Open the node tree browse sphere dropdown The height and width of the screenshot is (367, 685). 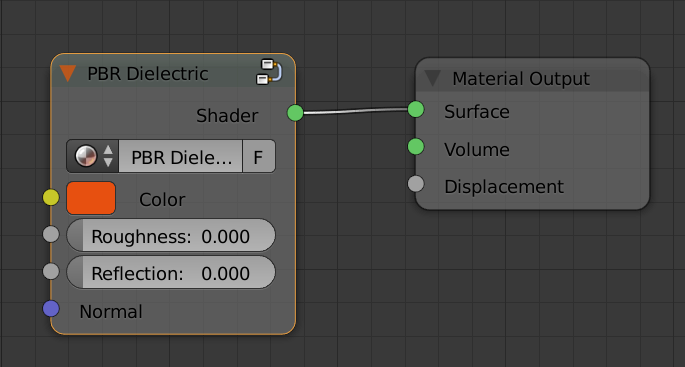(93, 156)
